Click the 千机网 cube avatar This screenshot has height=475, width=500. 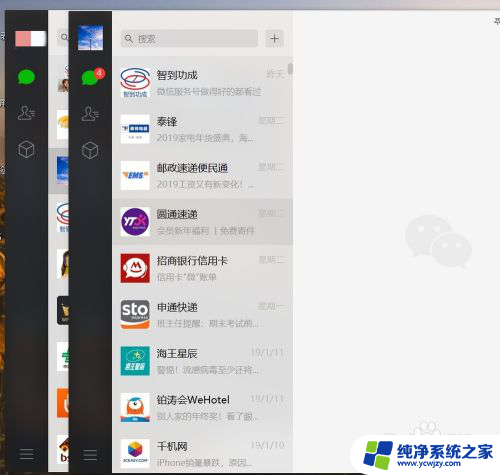(135, 453)
